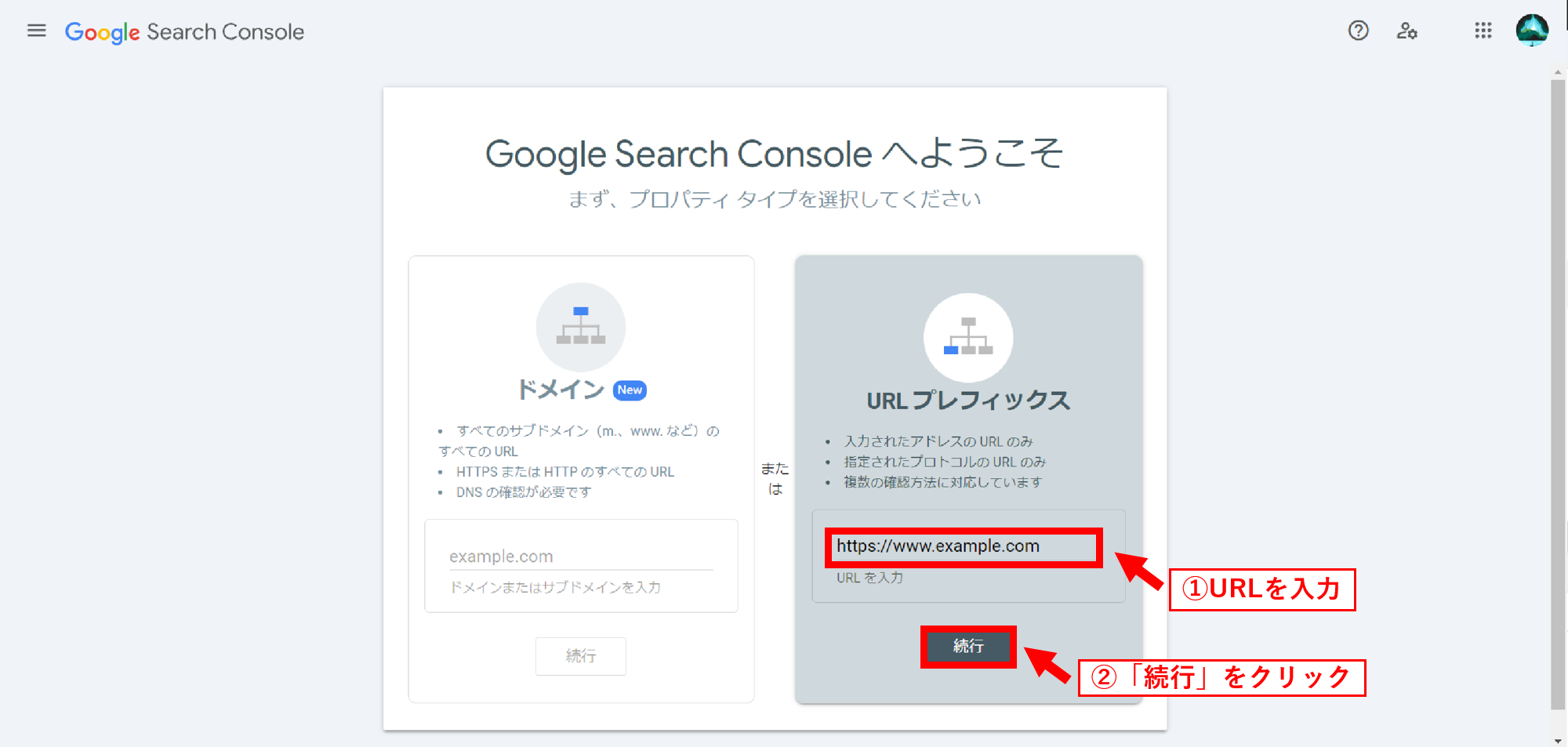Click 'ドメインまたはサブドメインを入力' hint text

pos(555,587)
